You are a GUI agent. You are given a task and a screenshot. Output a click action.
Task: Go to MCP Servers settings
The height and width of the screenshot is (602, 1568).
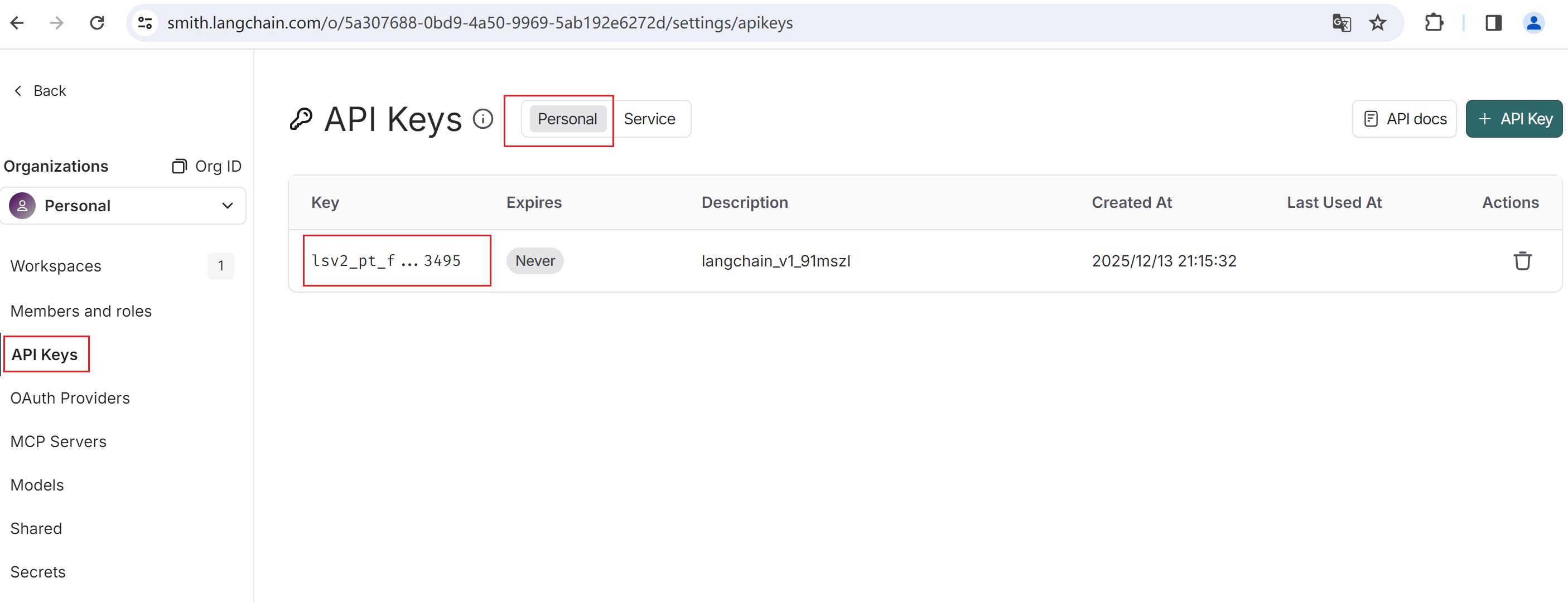pyautogui.click(x=59, y=441)
